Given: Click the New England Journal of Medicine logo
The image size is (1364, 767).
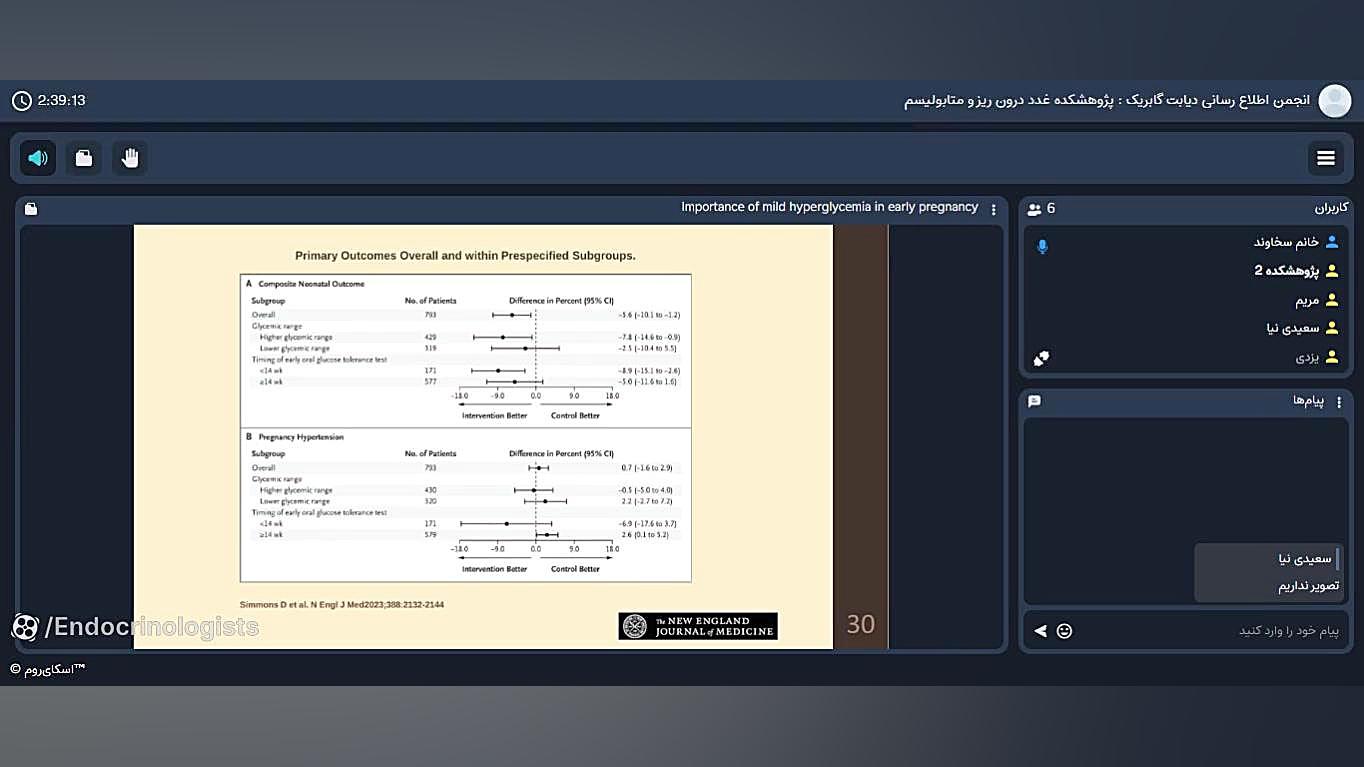Looking at the screenshot, I should [x=698, y=626].
